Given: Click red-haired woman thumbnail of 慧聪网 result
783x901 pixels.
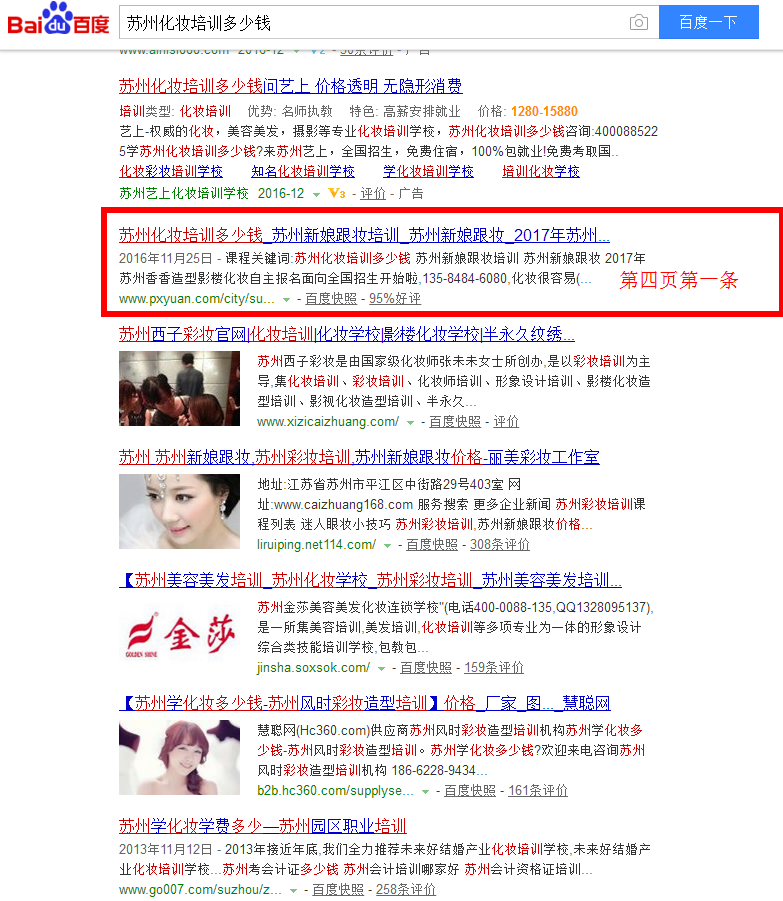Looking at the screenshot, I should 179,757.
